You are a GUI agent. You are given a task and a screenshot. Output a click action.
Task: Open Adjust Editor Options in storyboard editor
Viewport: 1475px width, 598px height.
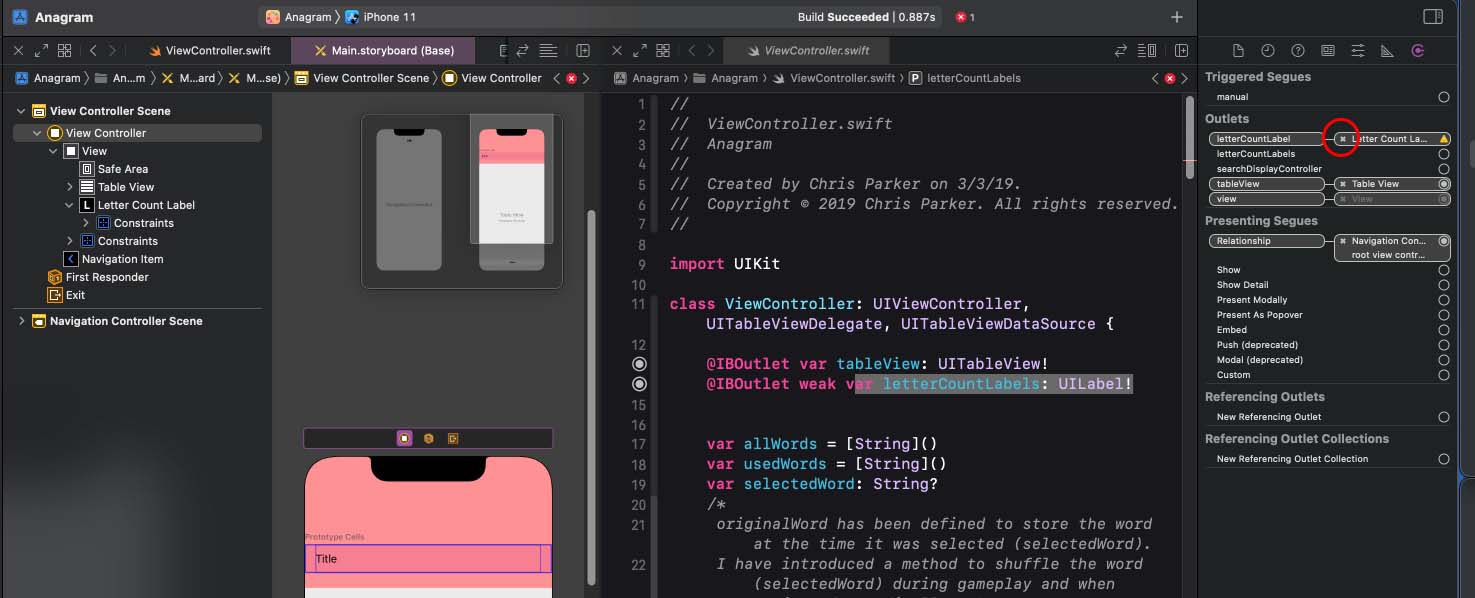548,50
